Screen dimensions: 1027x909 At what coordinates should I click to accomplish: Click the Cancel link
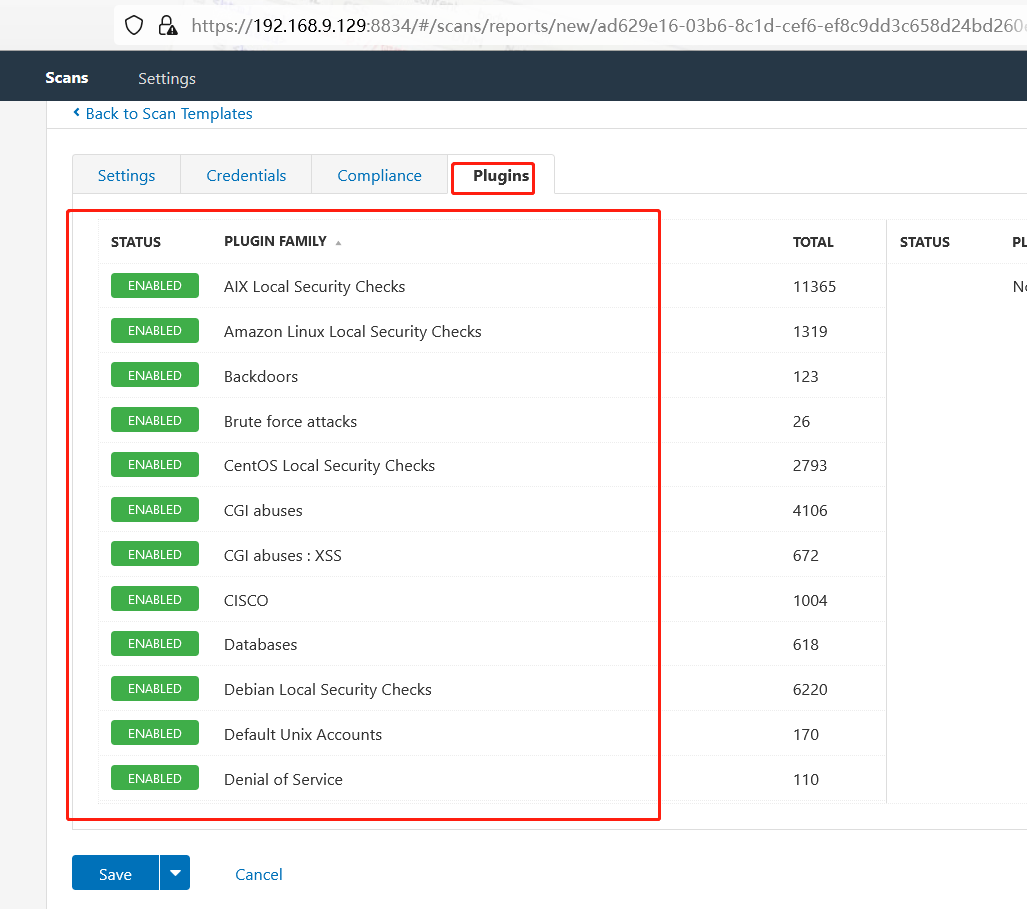[259, 874]
